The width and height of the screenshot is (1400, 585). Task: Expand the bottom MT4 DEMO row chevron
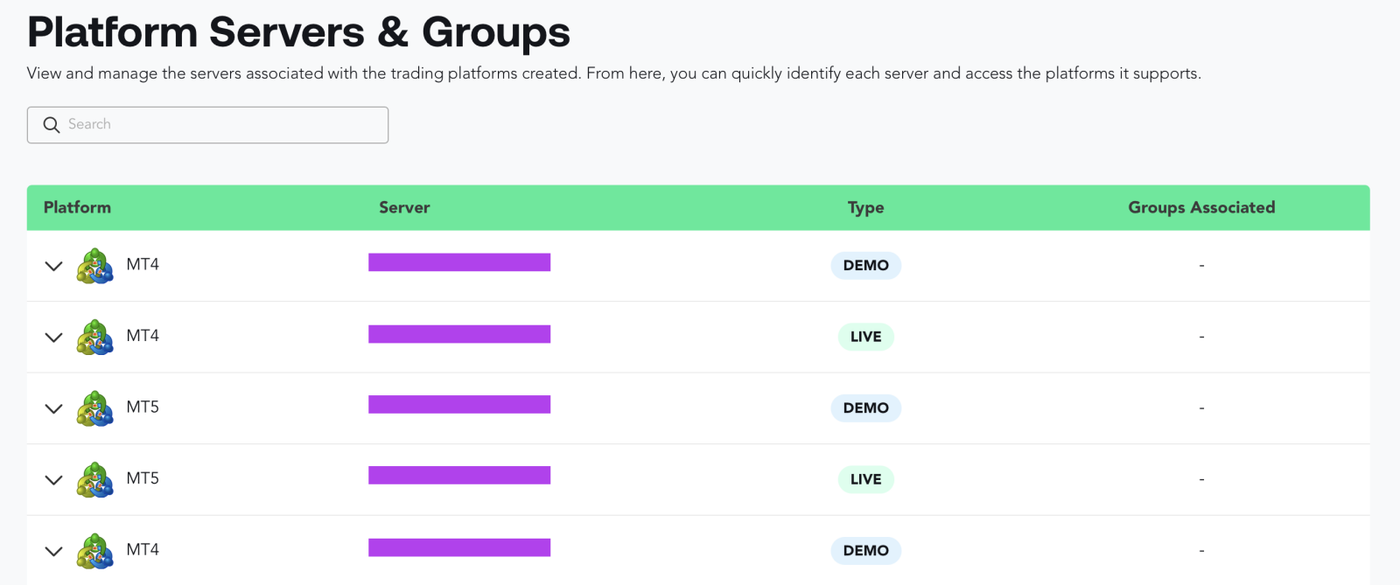54,551
